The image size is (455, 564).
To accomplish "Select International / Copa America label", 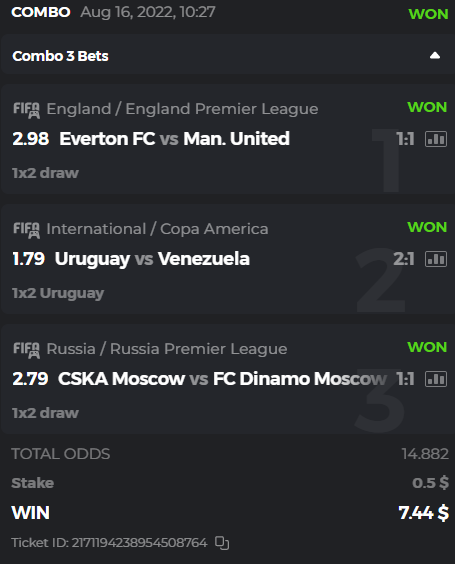I will tap(157, 229).
